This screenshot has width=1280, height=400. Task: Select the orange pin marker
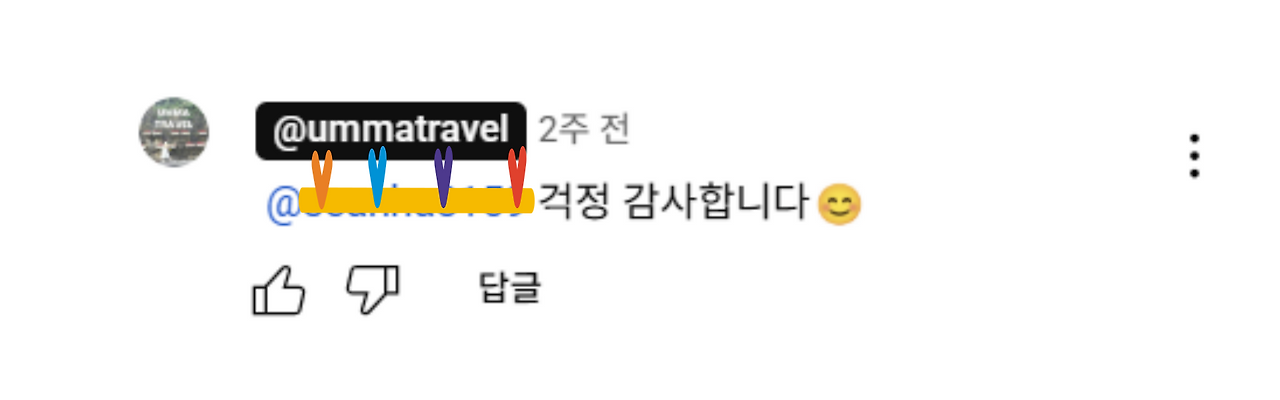point(321,178)
